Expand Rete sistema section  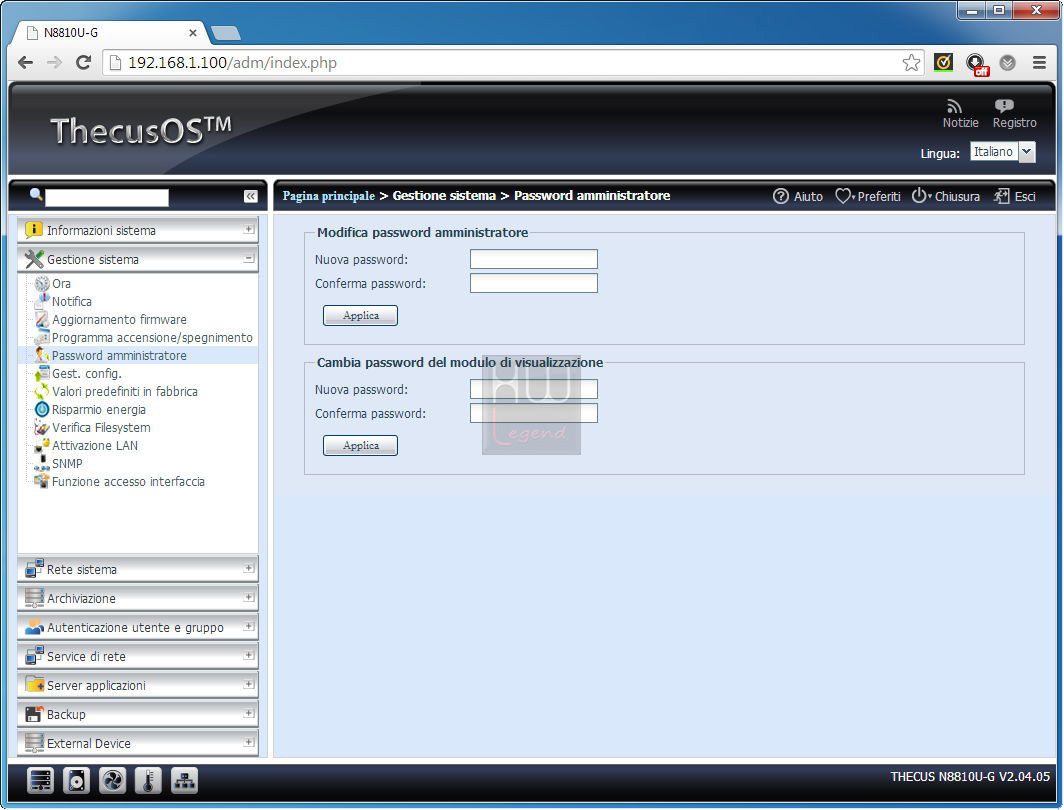point(138,569)
